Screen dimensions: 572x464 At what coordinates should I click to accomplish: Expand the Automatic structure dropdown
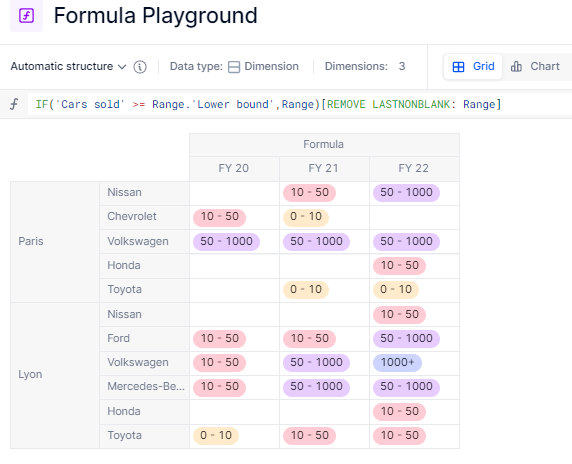point(68,66)
